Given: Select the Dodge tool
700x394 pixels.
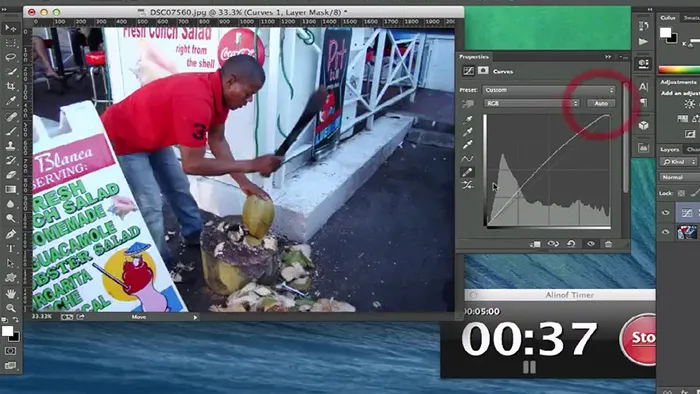Looking at the screenshot, I should tap(10, 218).
